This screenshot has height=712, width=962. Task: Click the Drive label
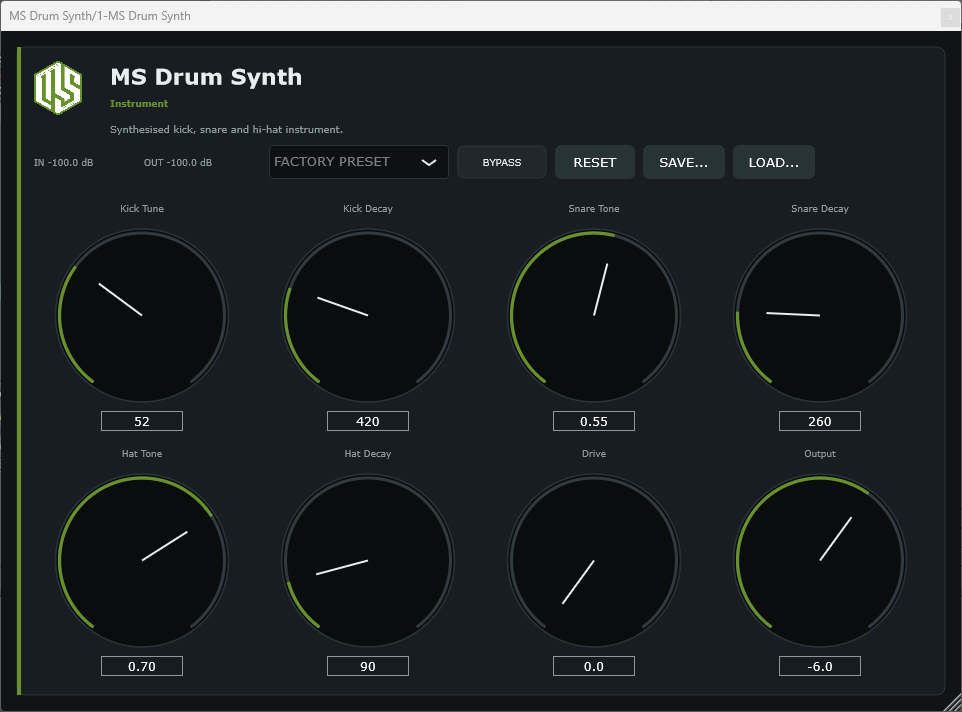pos(594,454)
